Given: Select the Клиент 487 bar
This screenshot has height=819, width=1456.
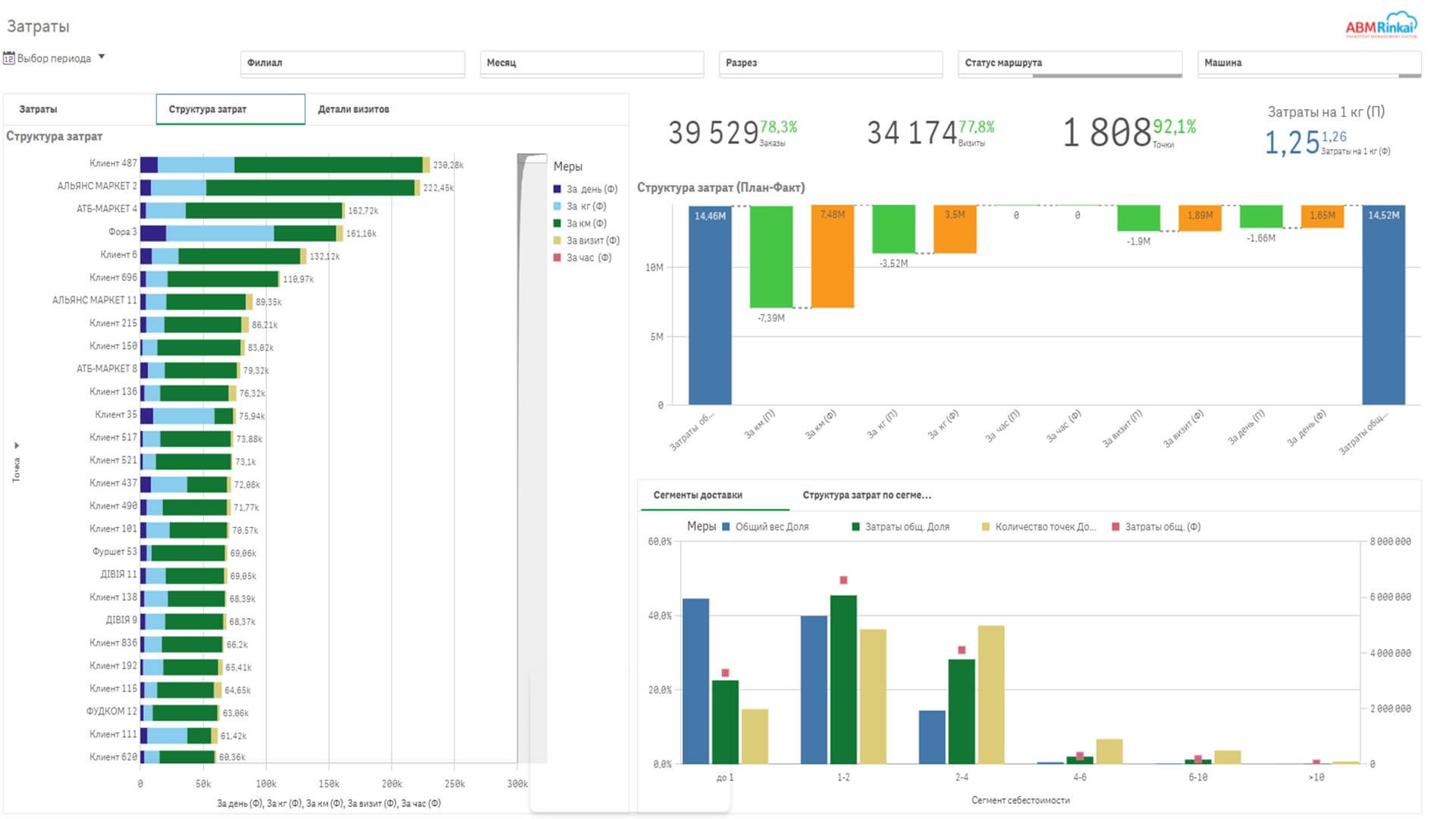Looking at the screenshot, I should tap(285, 165).
